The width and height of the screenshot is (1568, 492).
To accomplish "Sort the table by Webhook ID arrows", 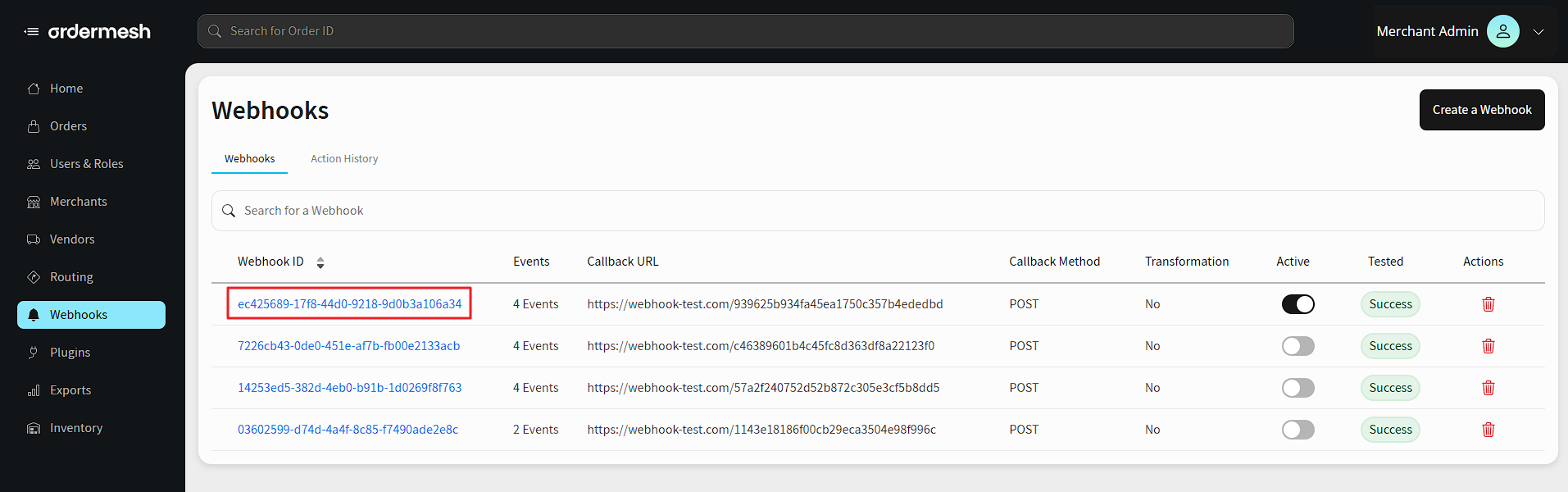I will click(320, 262).
